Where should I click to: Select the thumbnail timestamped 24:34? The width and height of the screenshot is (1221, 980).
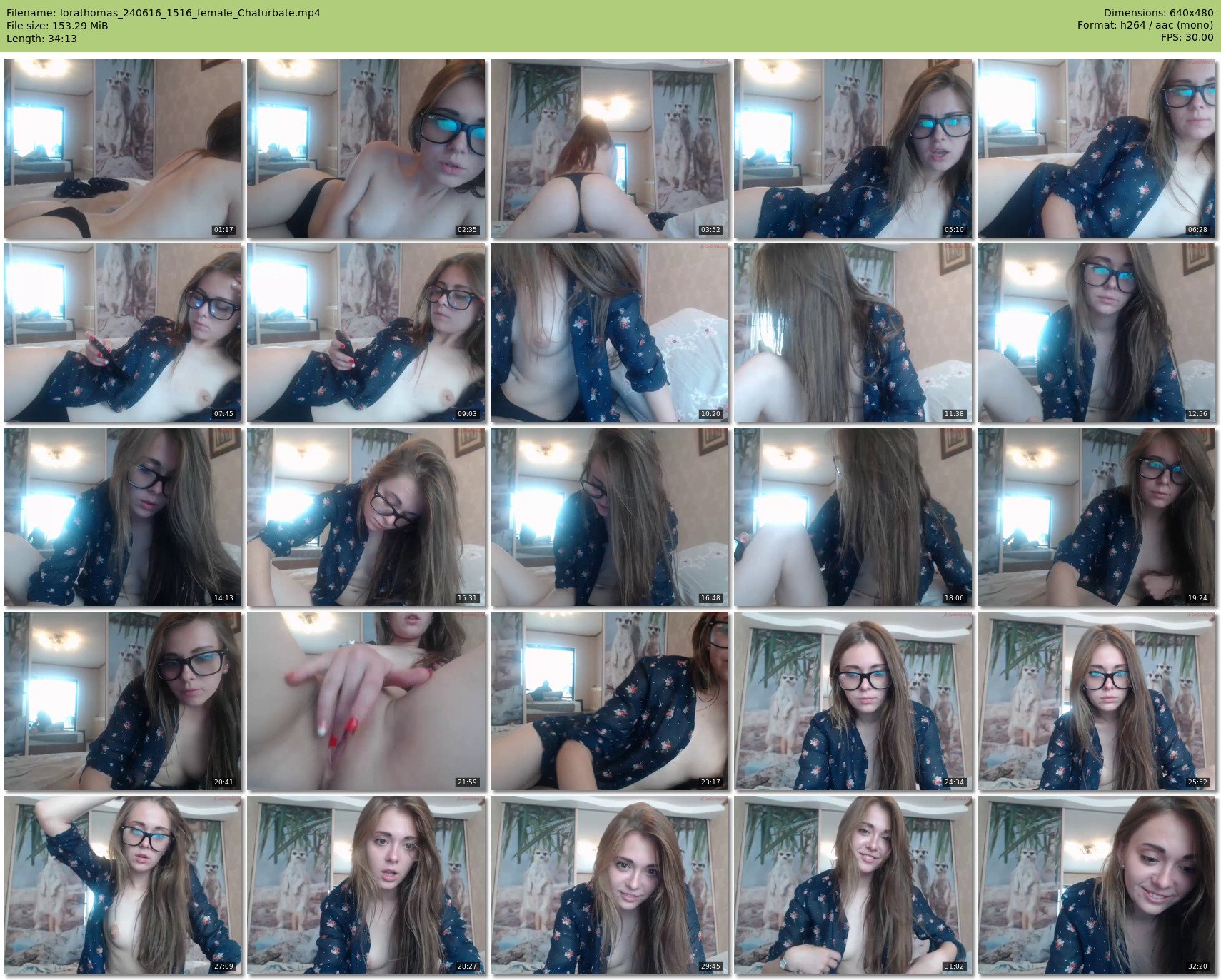(853, 701)
